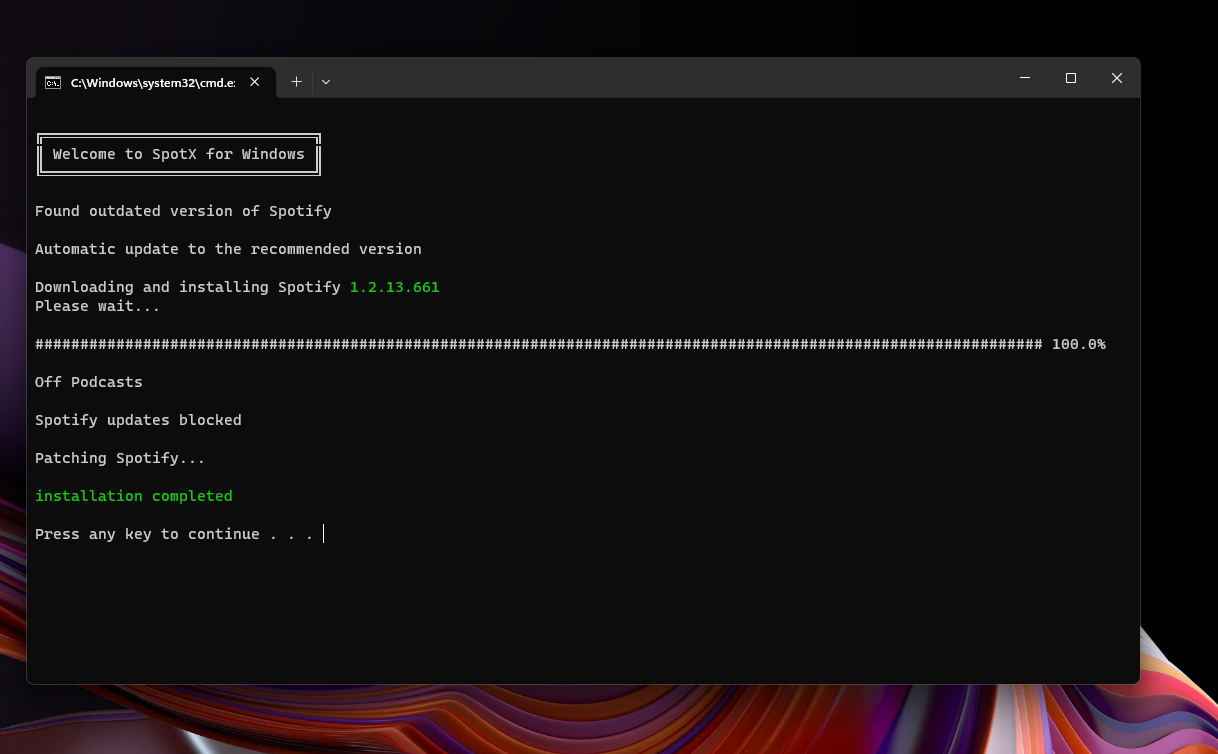Minimize the terminal window
This screenshot has height=754, width=1218.
[x=1025, y=78]
